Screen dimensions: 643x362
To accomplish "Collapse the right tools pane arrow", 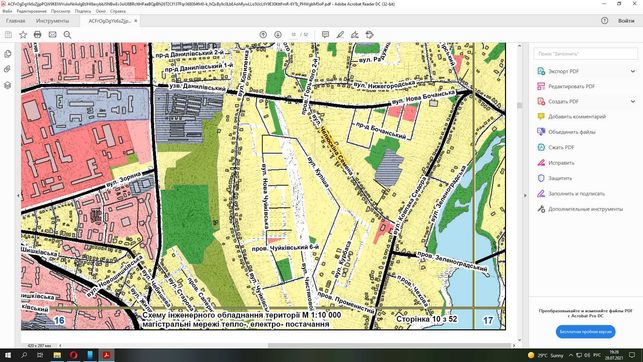I will [525, 196].
